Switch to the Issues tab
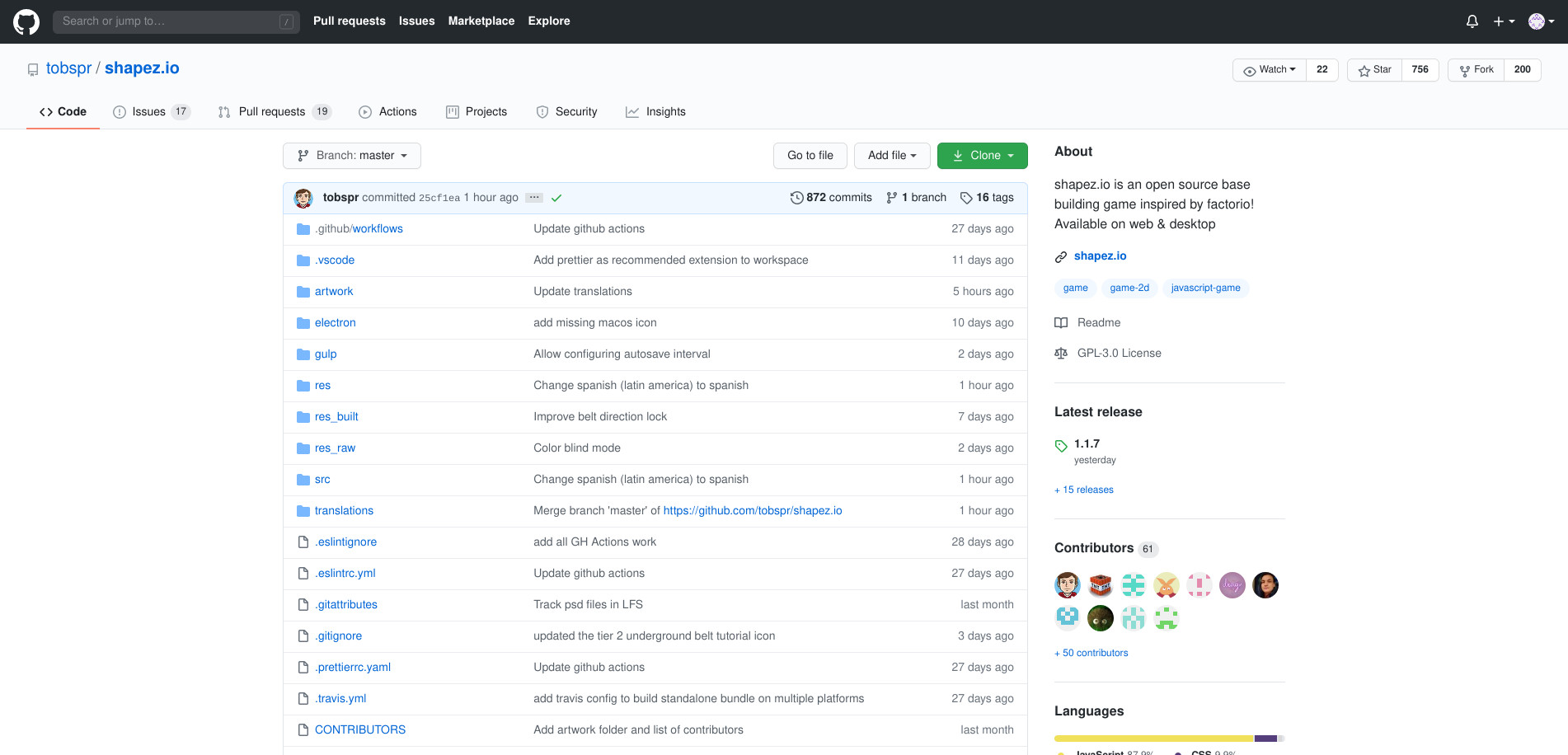This screenshot has width=1568, height=755. click(x=151, y=112)
